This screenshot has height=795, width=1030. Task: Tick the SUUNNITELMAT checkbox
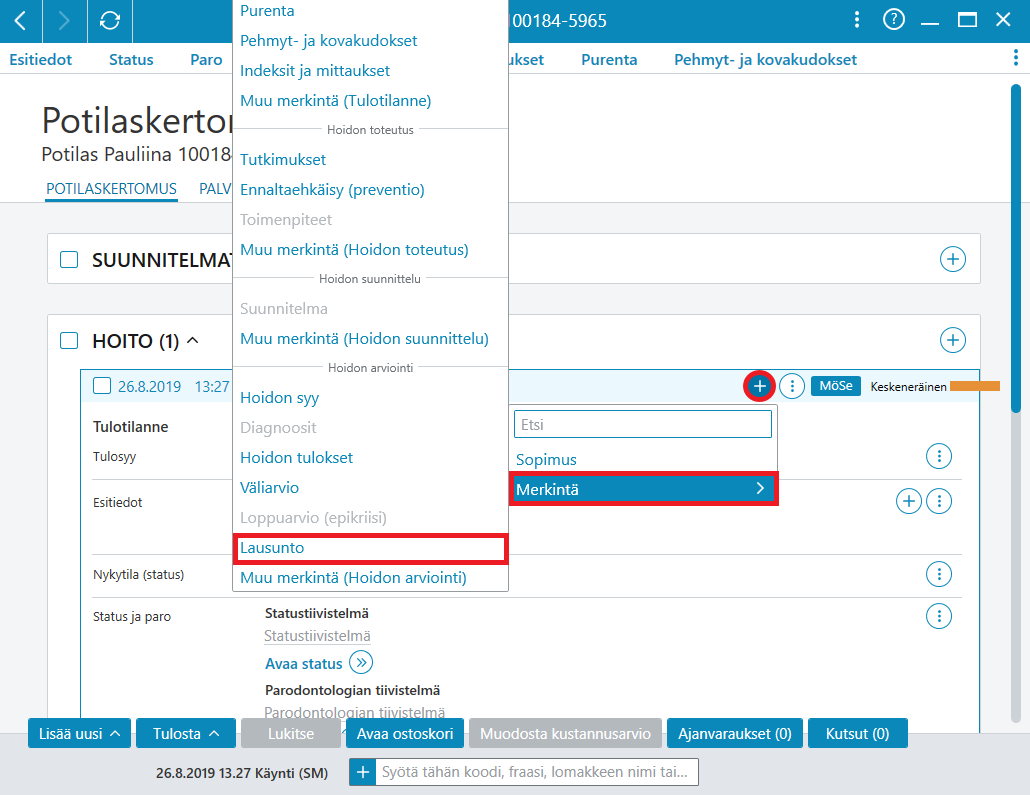[x=69, y=260]
